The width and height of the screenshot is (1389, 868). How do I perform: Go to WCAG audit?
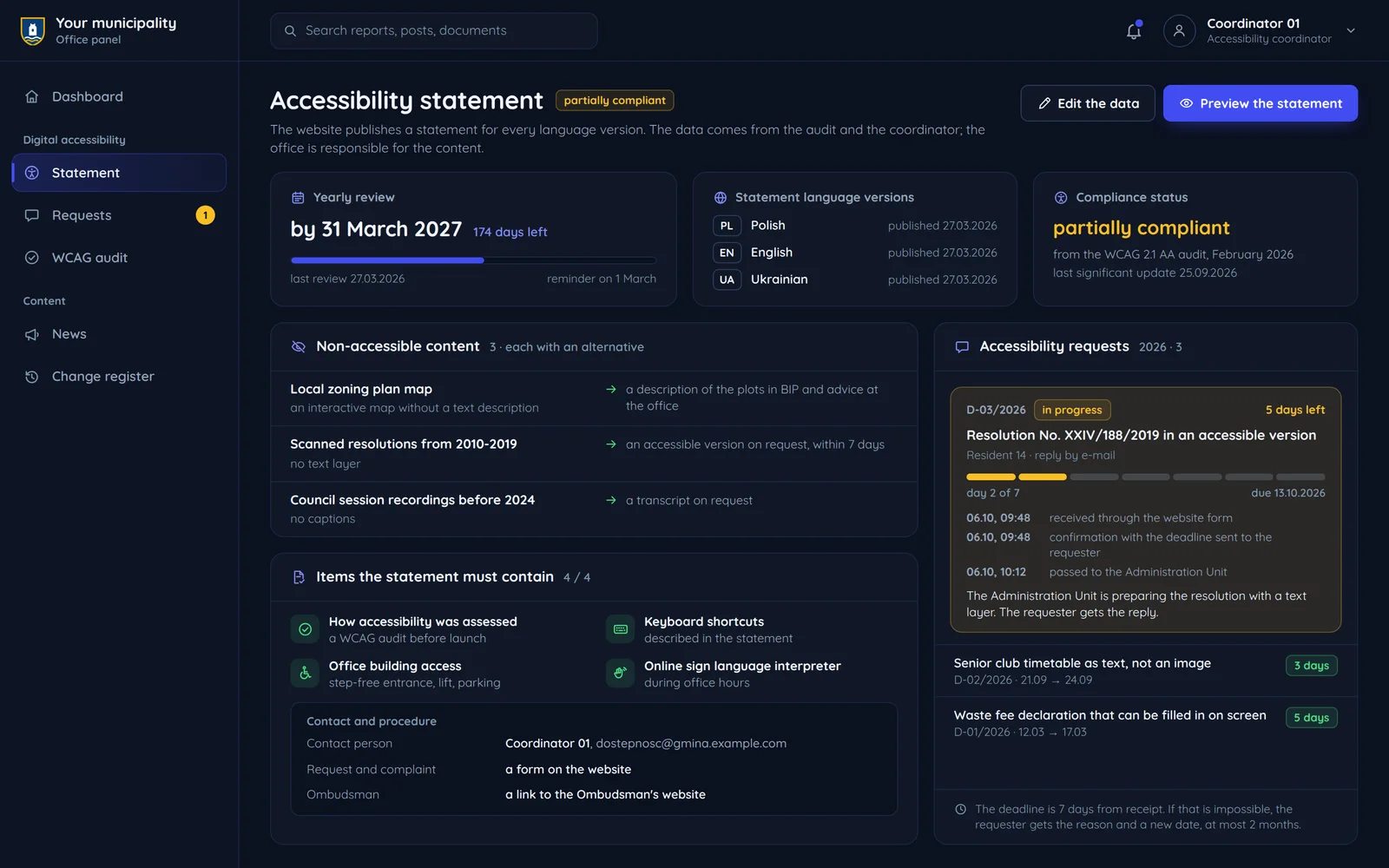pos(119,258)
